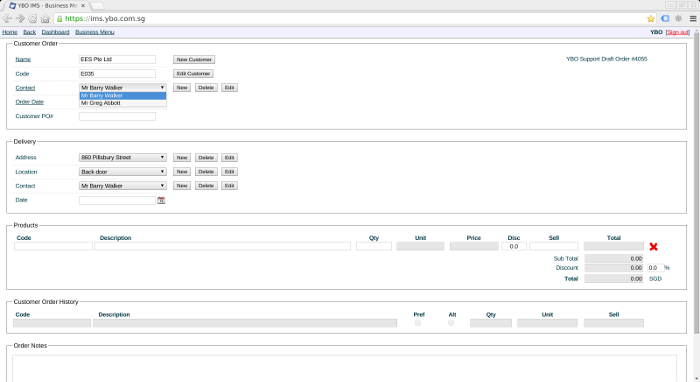The height and width of the screenshot is (382, 700).
Task: Delete the delivery address
Action: (x=206, y=158)
